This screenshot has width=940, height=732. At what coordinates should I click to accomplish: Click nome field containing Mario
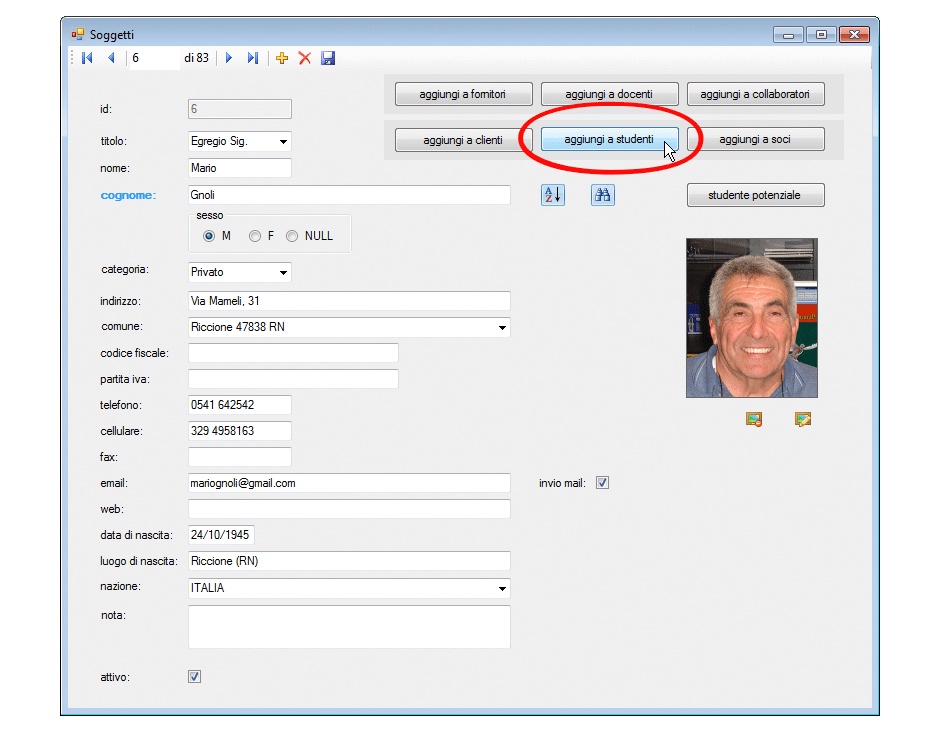[x=240, y=168]
